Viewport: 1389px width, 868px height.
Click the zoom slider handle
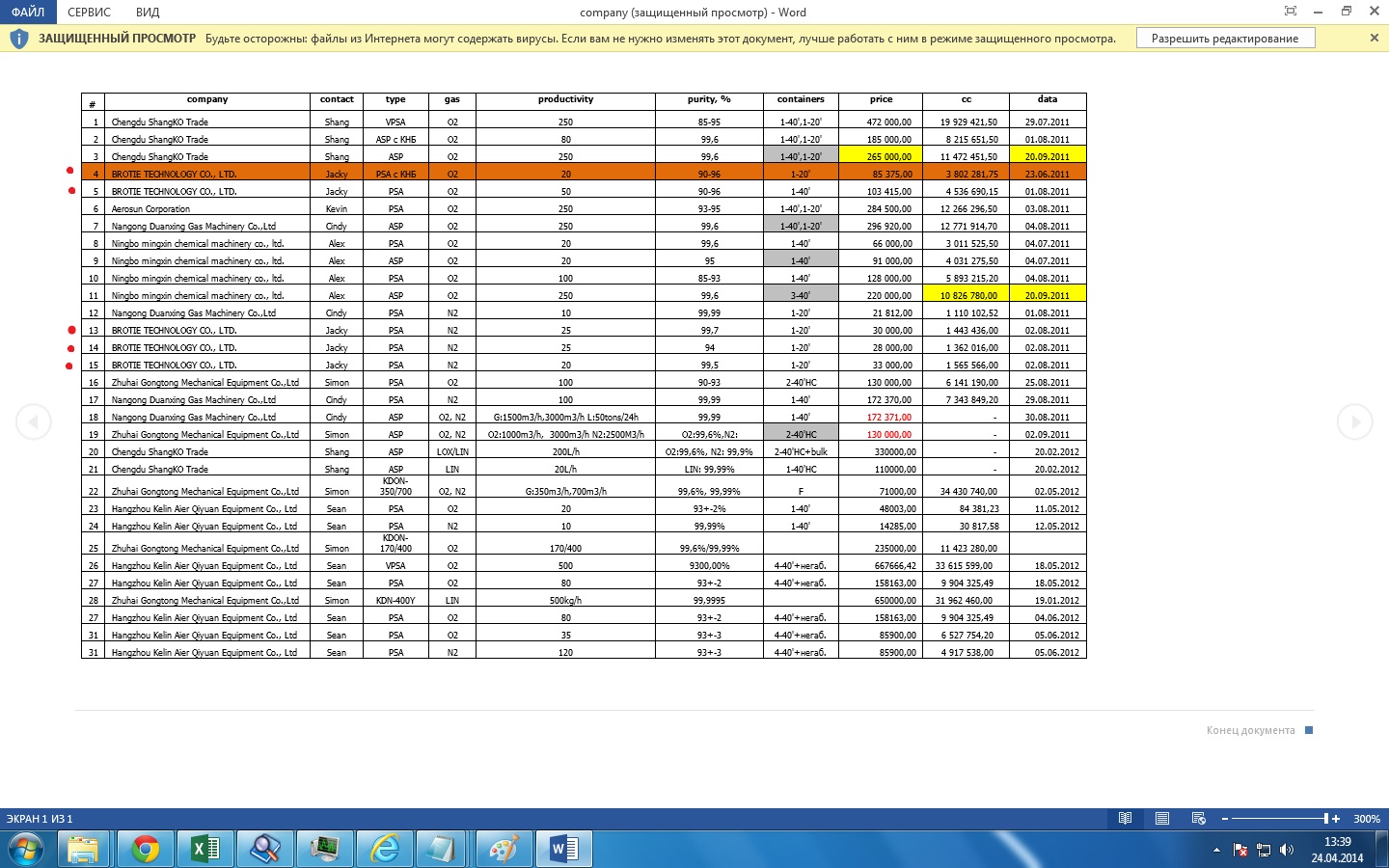1325,819
